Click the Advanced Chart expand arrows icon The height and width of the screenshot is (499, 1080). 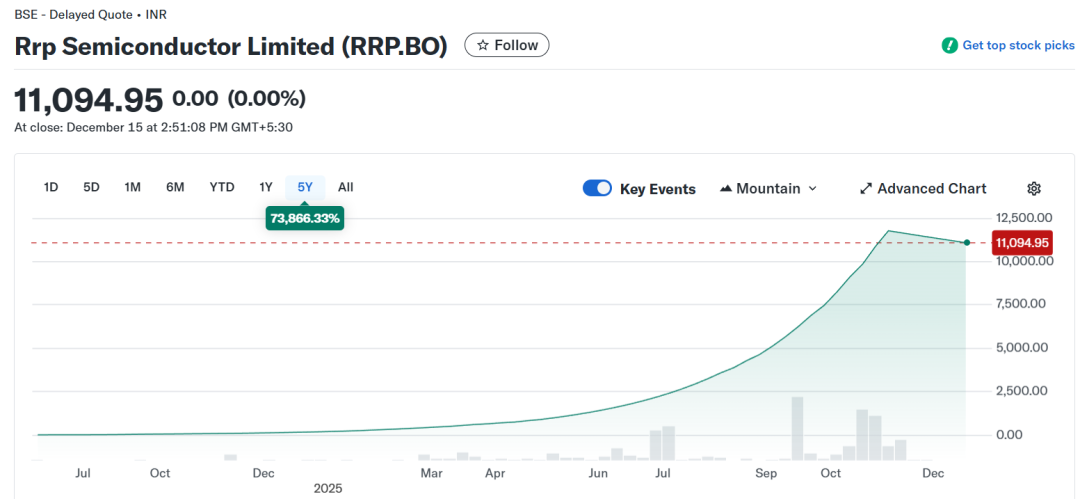coord(866,189)
